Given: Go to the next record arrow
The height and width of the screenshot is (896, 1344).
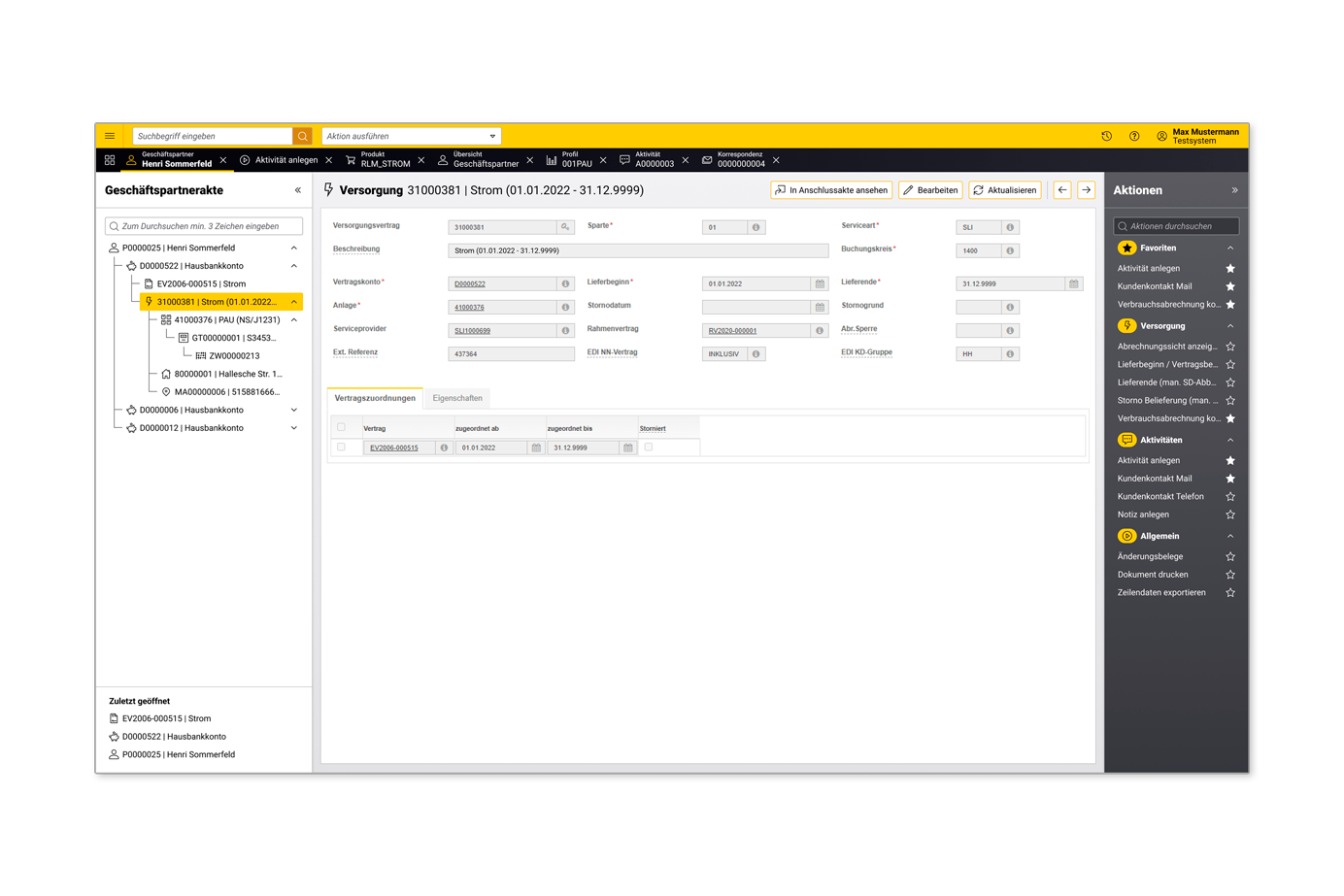Looking at the screenshot, I should click(x=1087, y=190).
